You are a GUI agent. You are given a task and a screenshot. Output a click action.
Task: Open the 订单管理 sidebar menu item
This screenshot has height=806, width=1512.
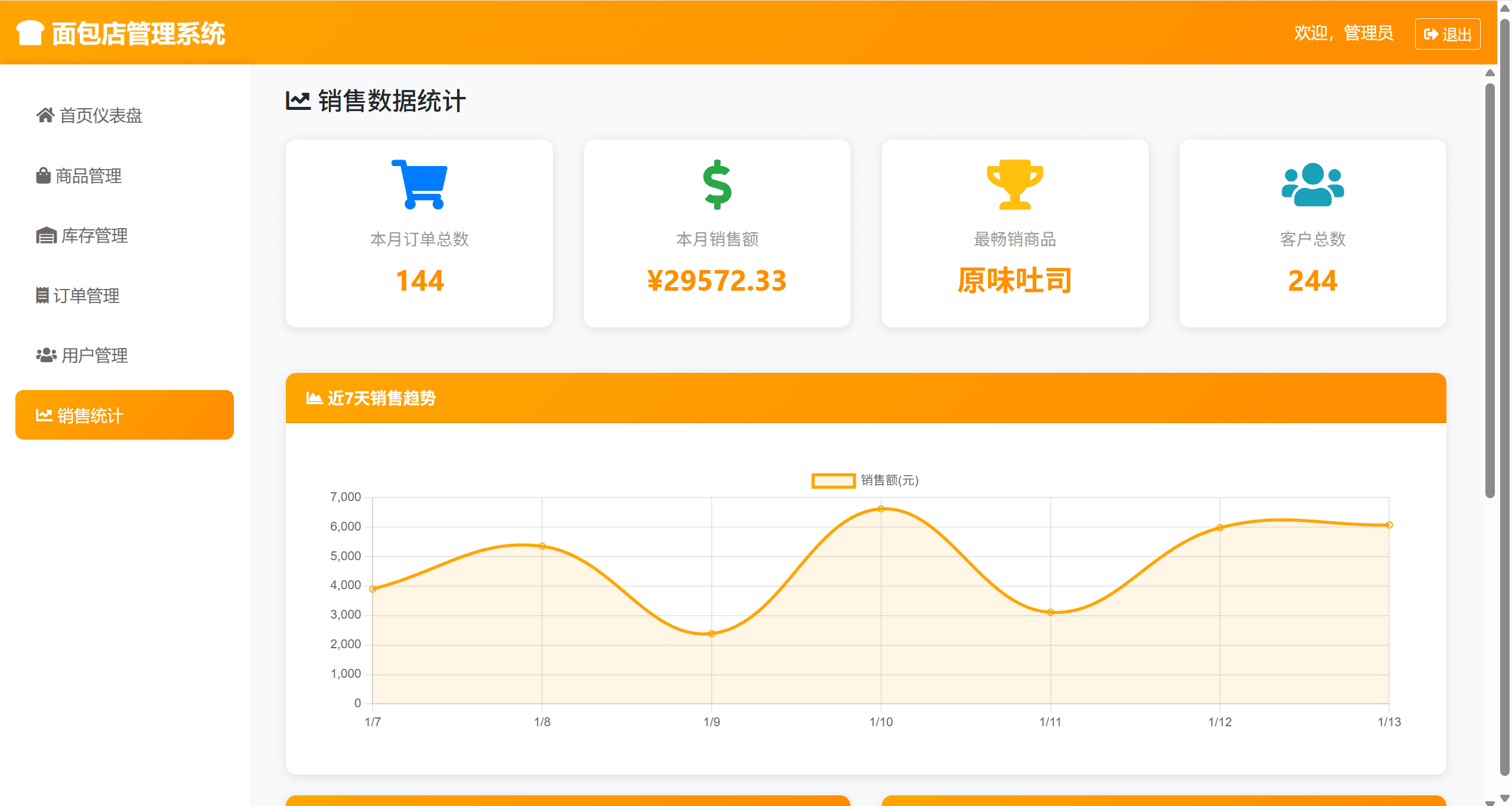point(89,295)
